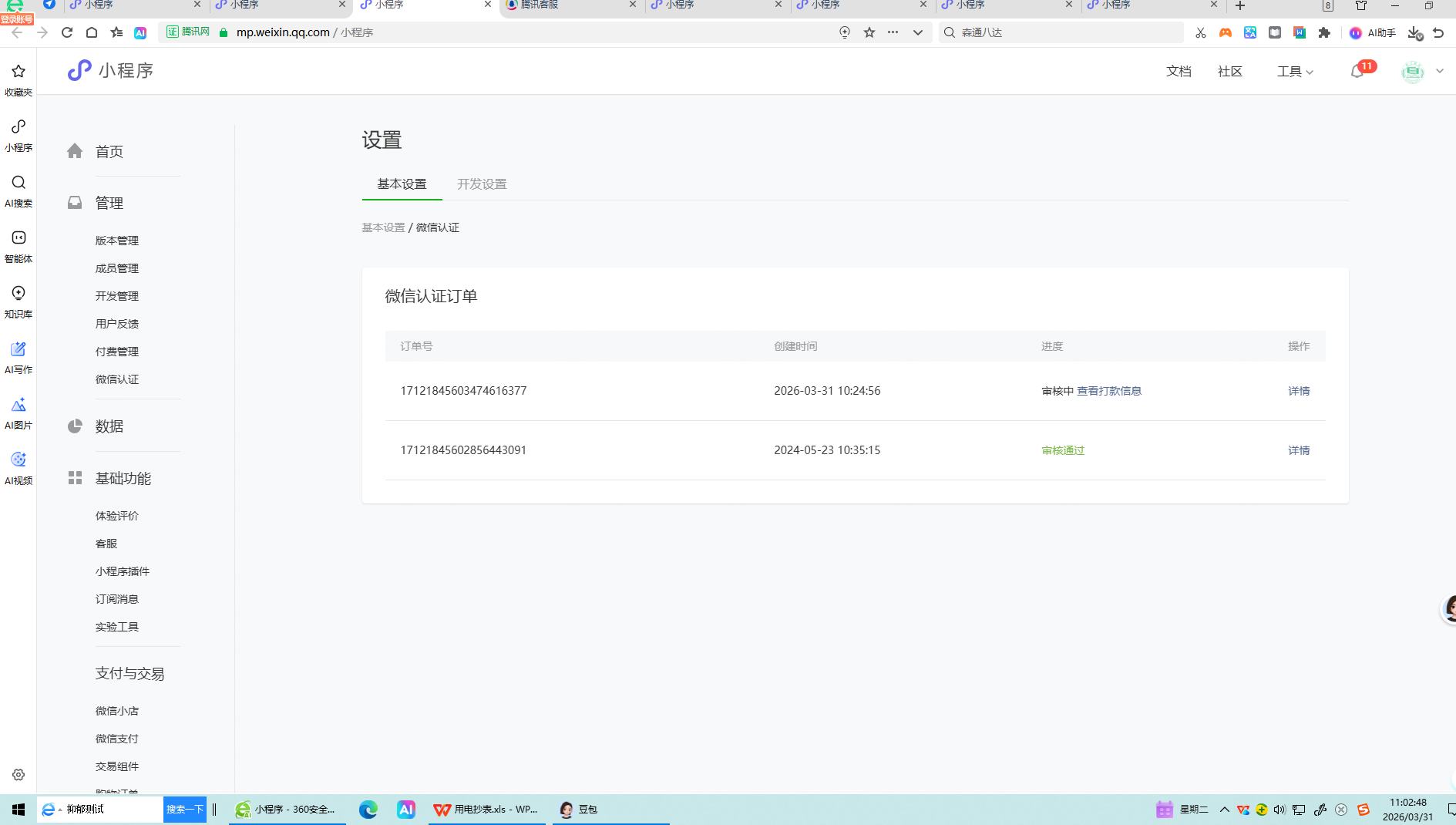1456x825 pixels.
Task: Launch AI视频 from the sidebar
Action: click(x=18, y=468)
